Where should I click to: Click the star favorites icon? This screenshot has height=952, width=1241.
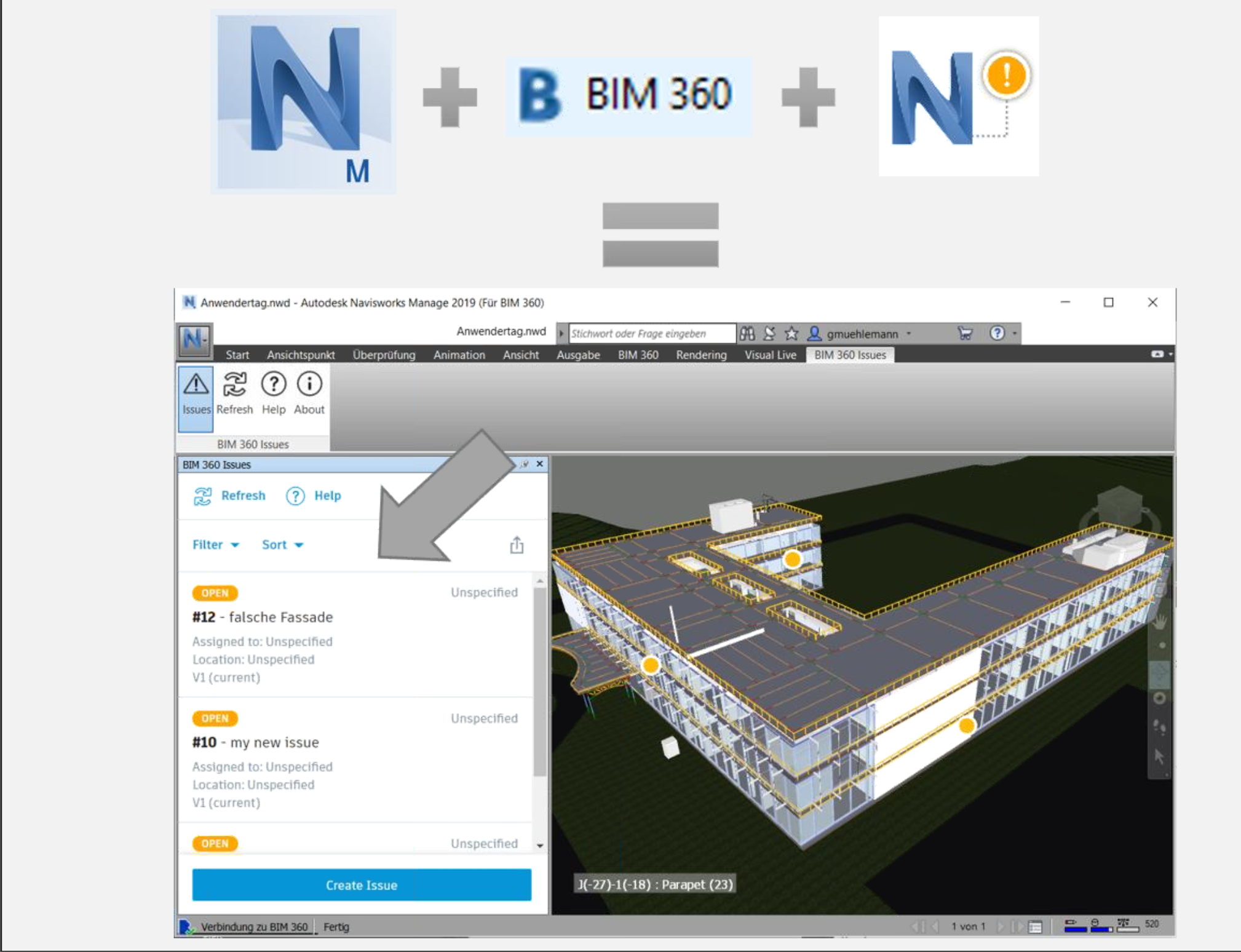point(791,333)
